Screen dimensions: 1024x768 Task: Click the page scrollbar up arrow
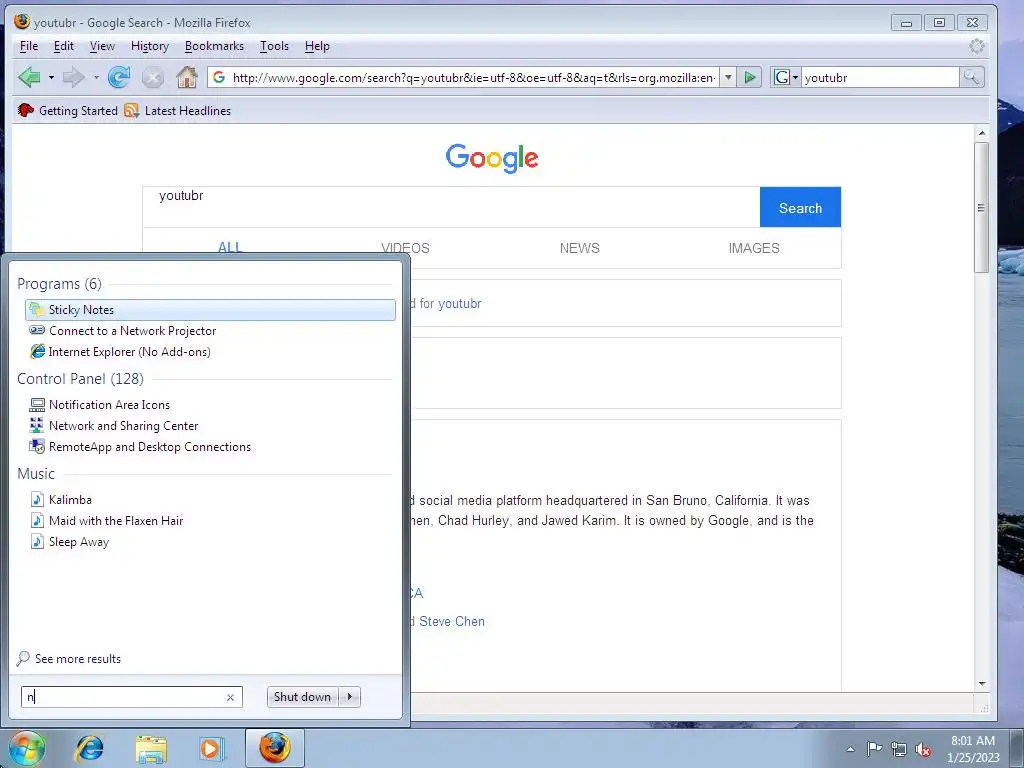click(x=982, y=133)
